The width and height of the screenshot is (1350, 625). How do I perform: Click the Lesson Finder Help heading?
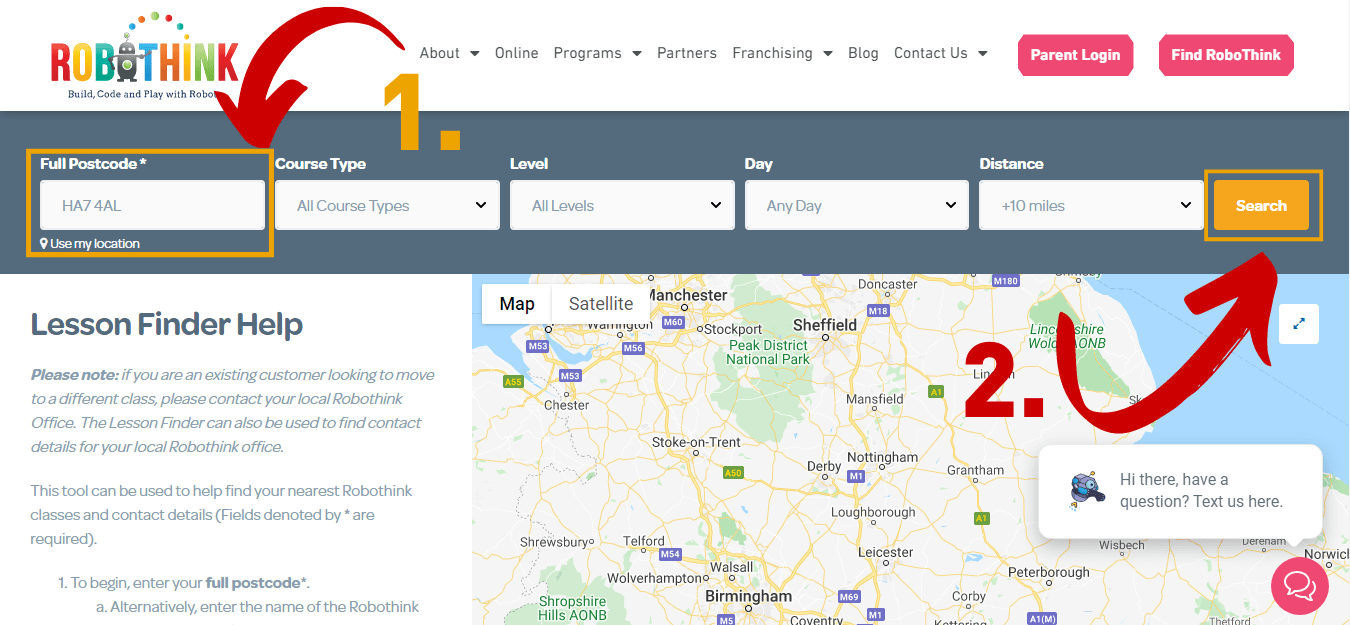pyautogui.click(x=167, y=324)
